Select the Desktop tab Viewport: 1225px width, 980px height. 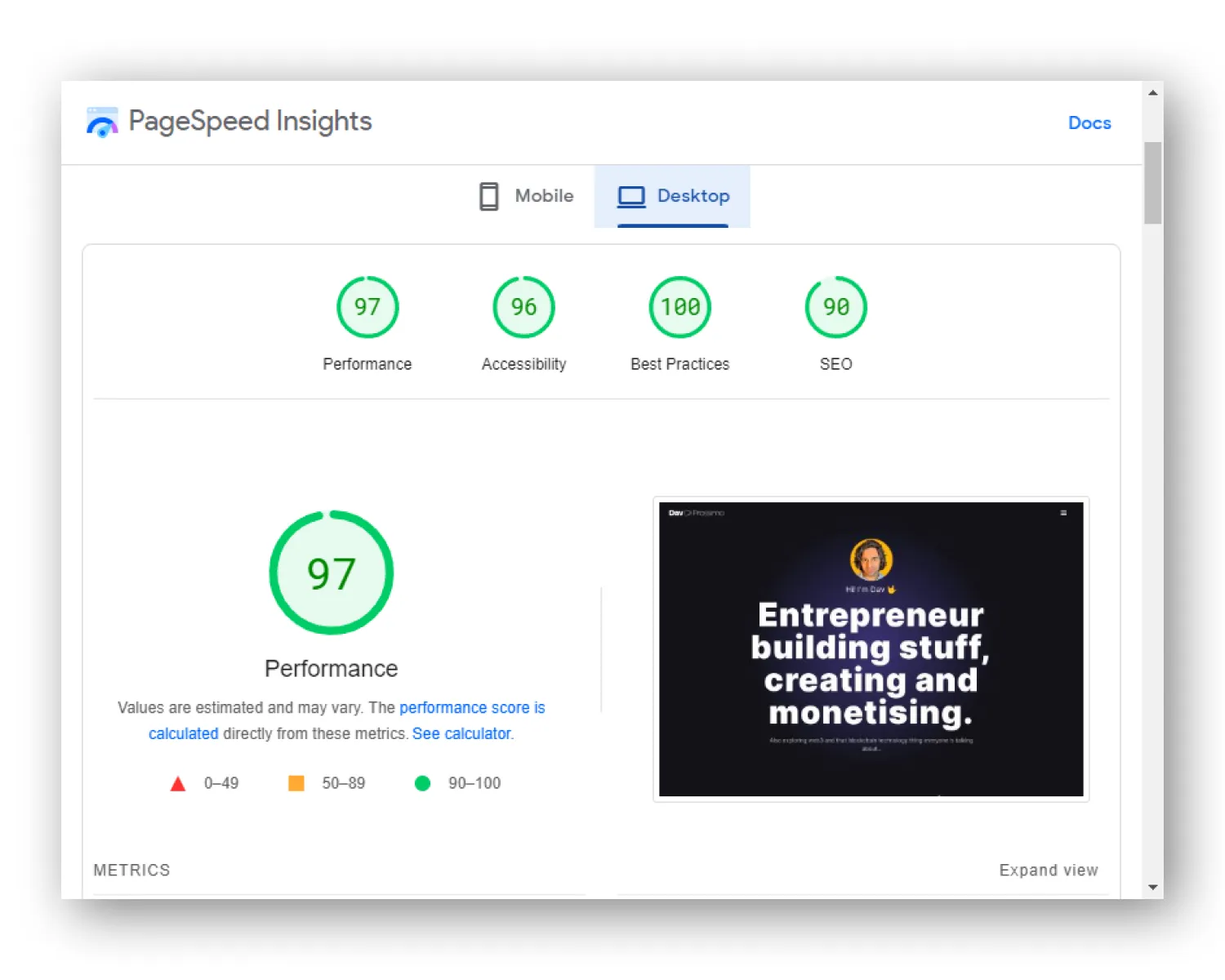pos(673,197)
